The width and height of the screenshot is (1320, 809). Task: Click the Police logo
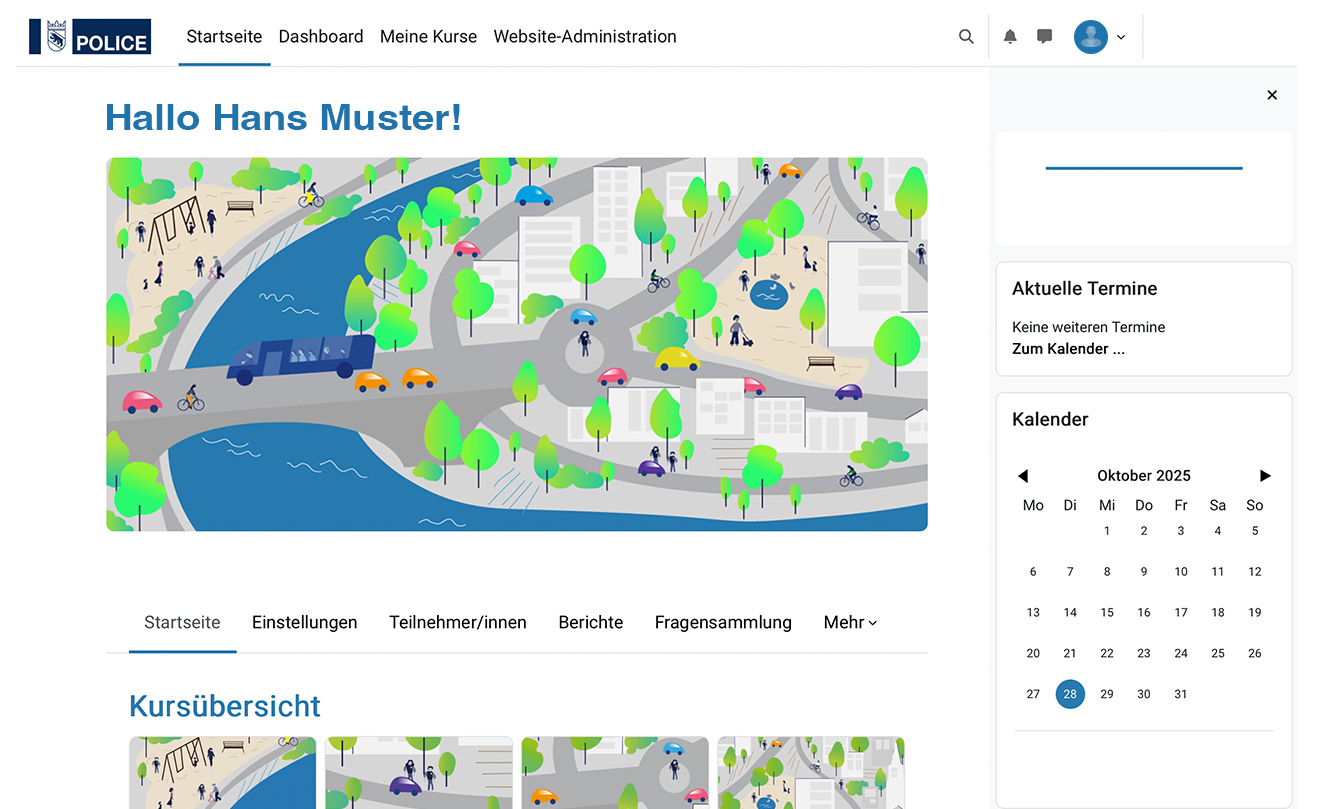90,37
